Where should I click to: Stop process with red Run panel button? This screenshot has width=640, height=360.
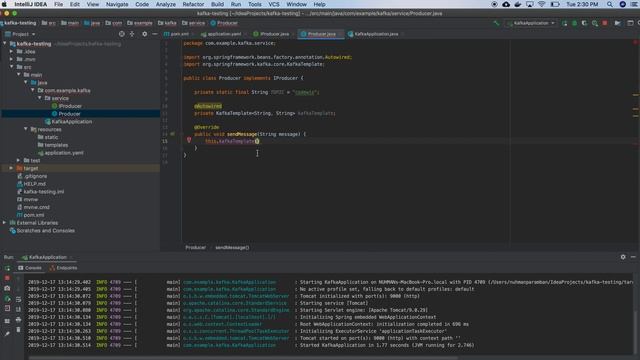[x=7, y=278]
